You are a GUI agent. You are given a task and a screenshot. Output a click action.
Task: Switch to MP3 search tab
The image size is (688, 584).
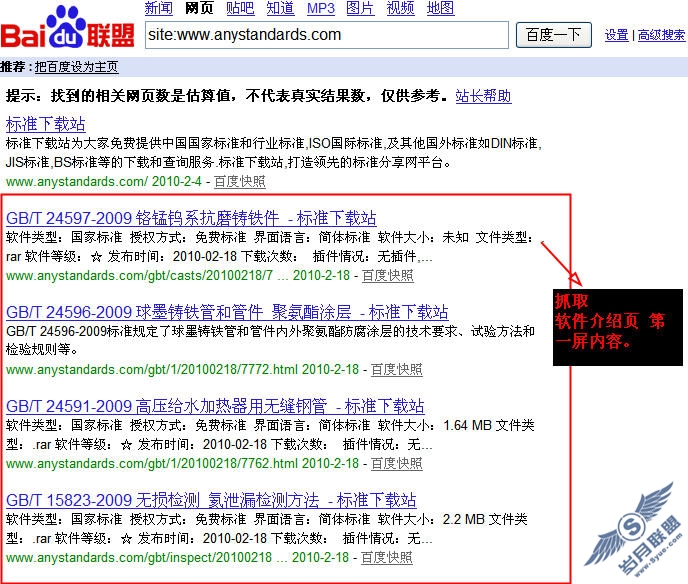[x=320, y=8]
